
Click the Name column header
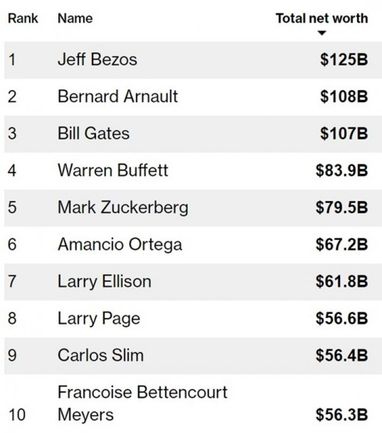tap(75, 18)
